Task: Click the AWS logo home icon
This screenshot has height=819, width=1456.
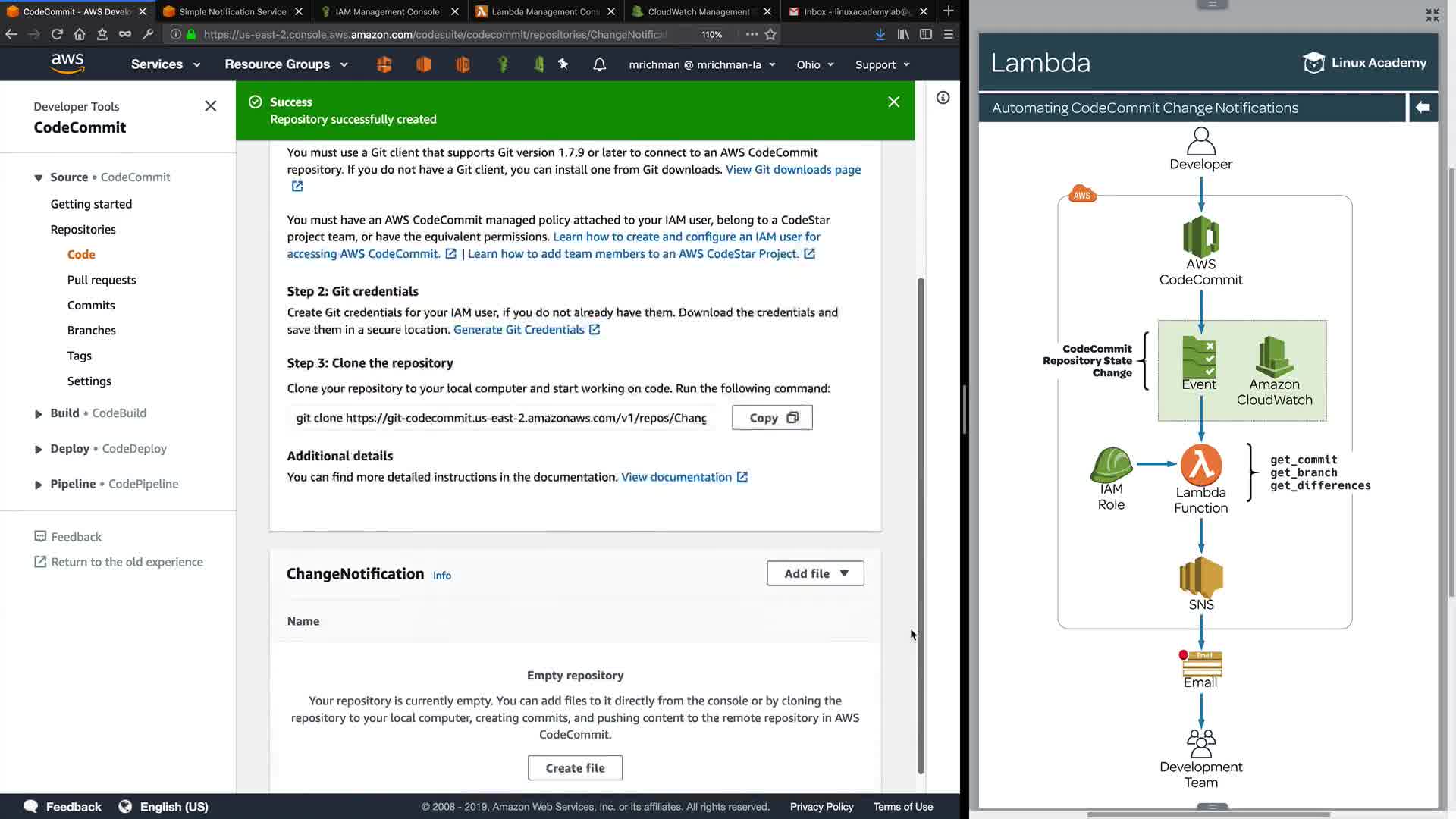Action: pyautogui.click(x=67, y=63)
